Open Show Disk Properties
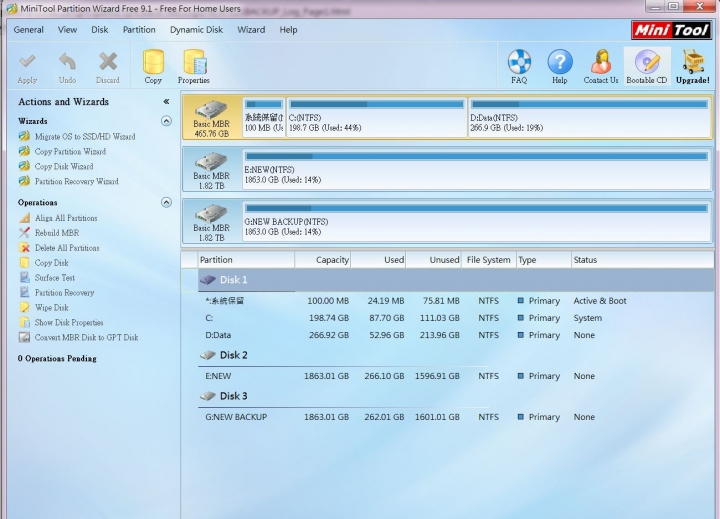The width and height of the screenshot is (720, 519). [69, 322]
